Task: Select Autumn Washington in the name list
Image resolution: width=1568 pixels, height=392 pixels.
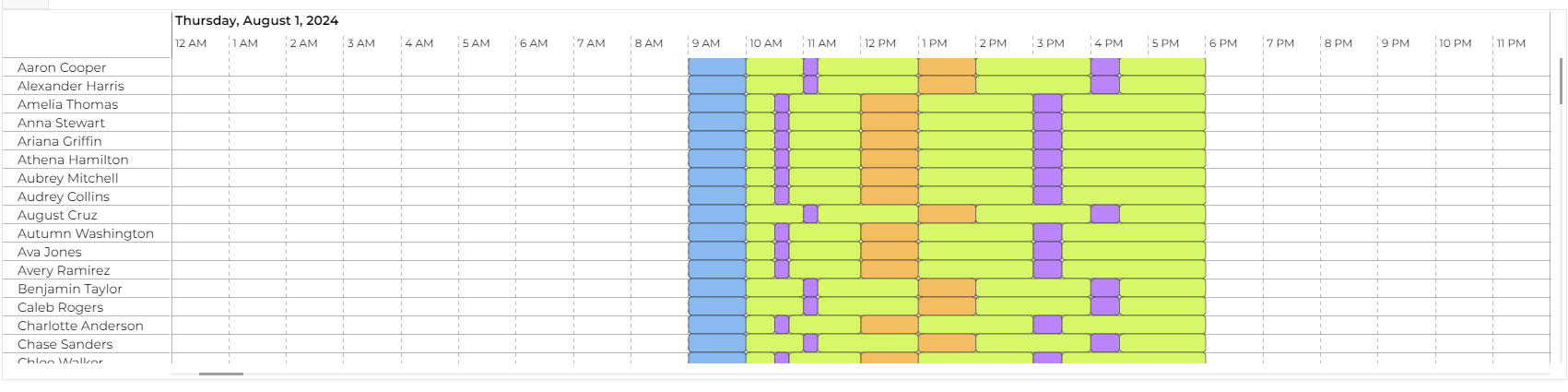Action: (86, 233)
